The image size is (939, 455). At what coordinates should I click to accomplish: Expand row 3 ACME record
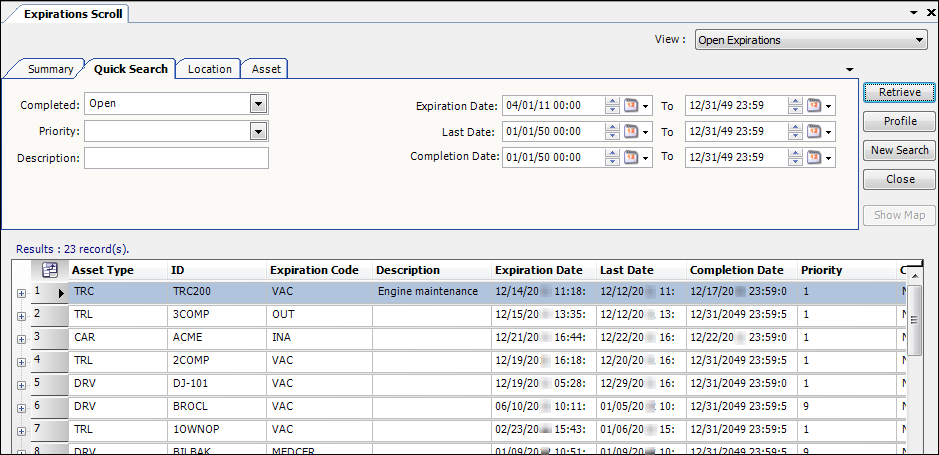pyautogui.click(x=21, y=339)
